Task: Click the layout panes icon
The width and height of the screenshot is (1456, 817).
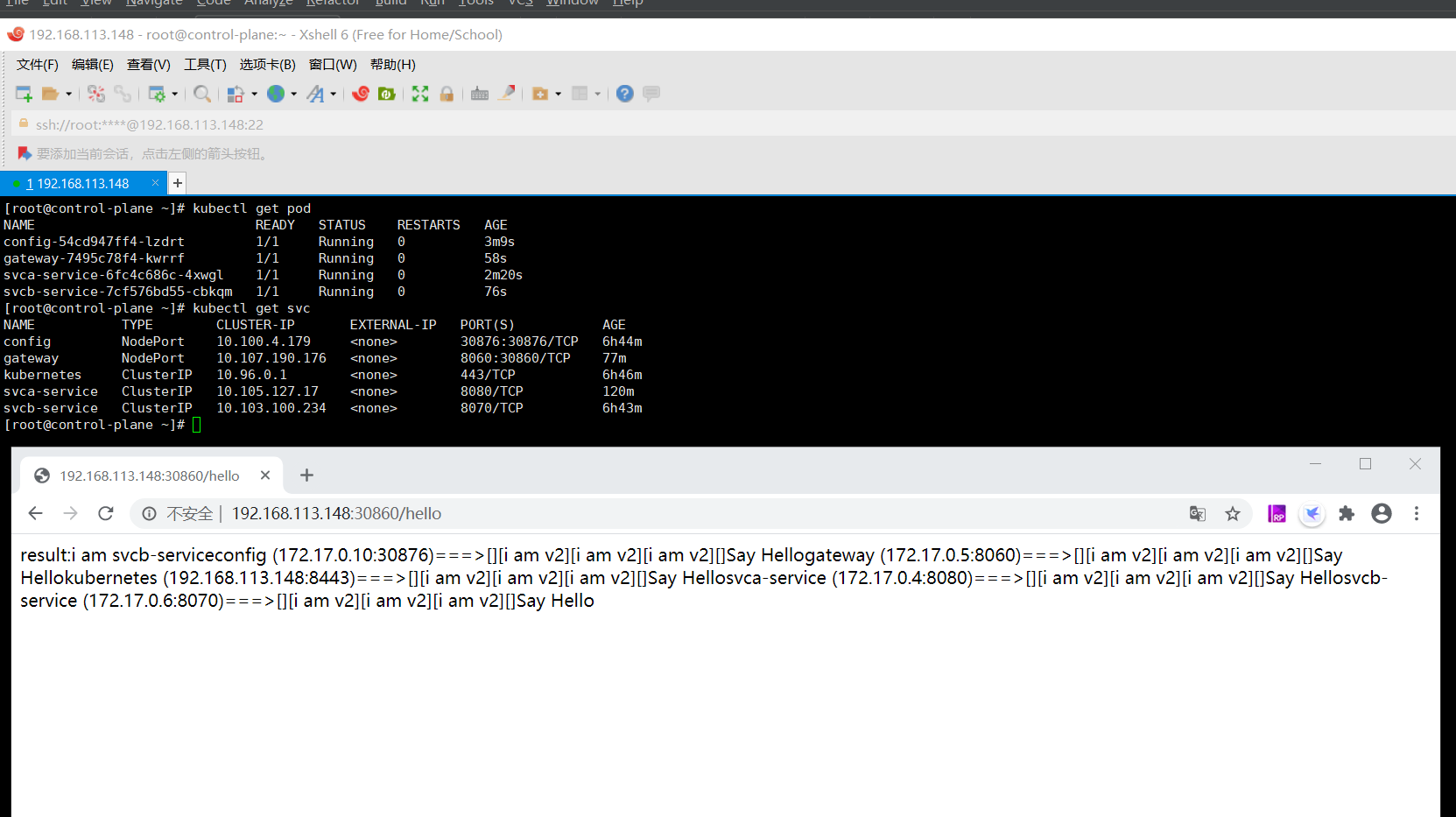Action: [x=580, y=94]
